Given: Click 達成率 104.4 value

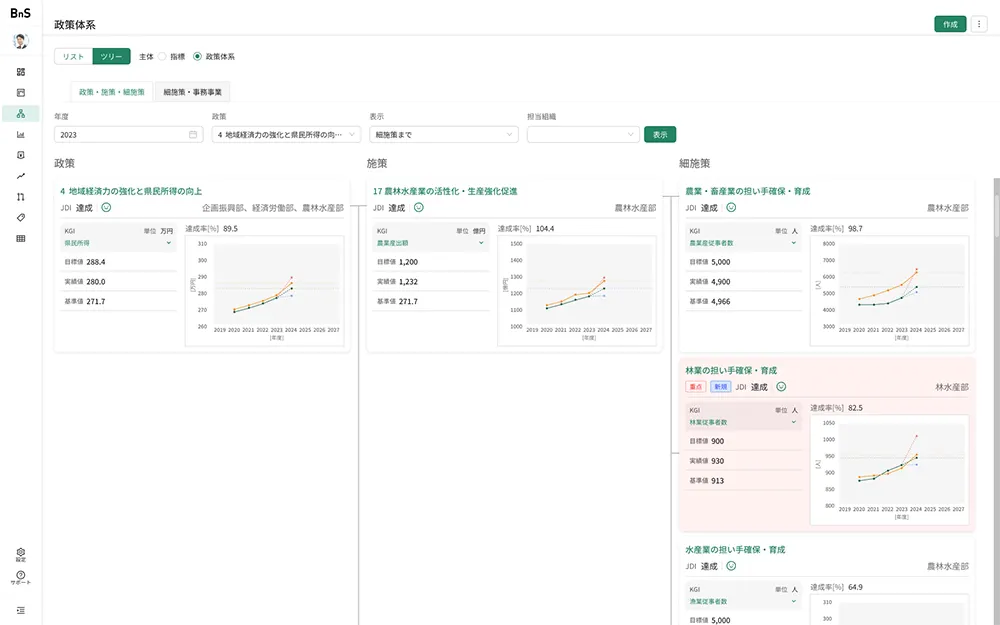Looking at the screenshot, I should (x=545, y=228).
